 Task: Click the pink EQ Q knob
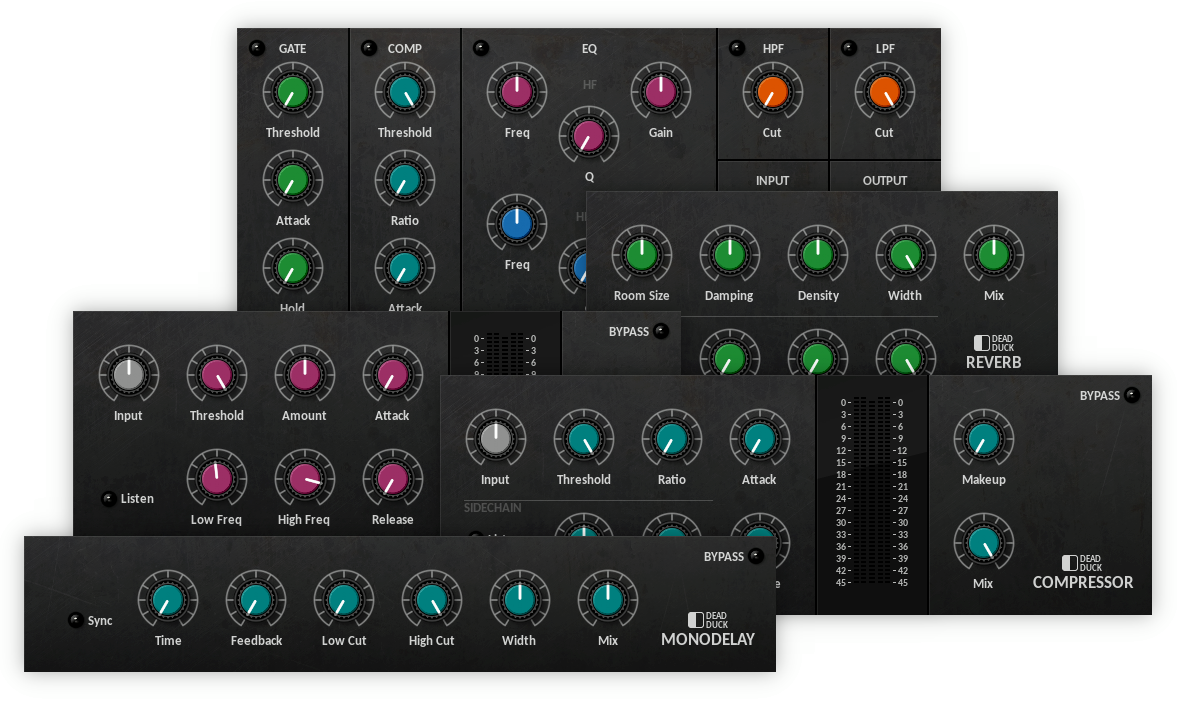pyautogui.click(x=588, y=136)
